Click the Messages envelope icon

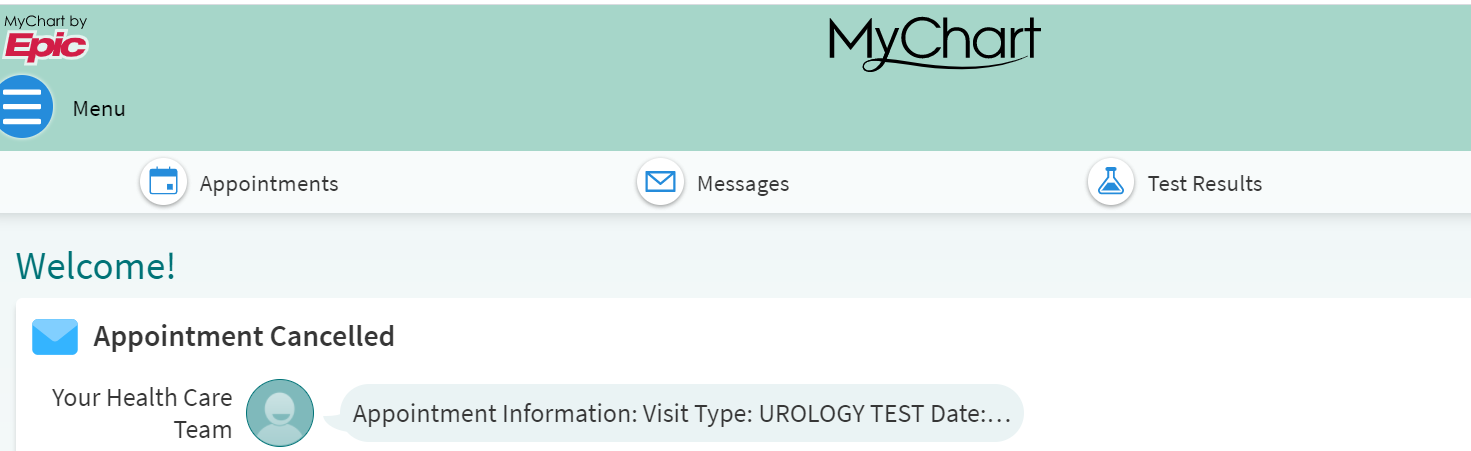(660, 183)
